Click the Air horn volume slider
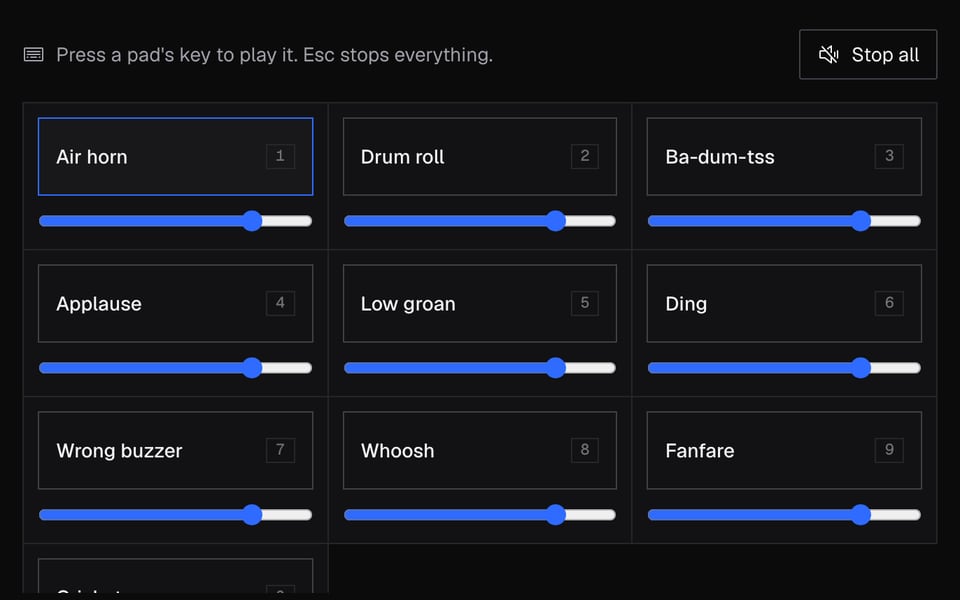The image size is (960, 600). point(175,221)
